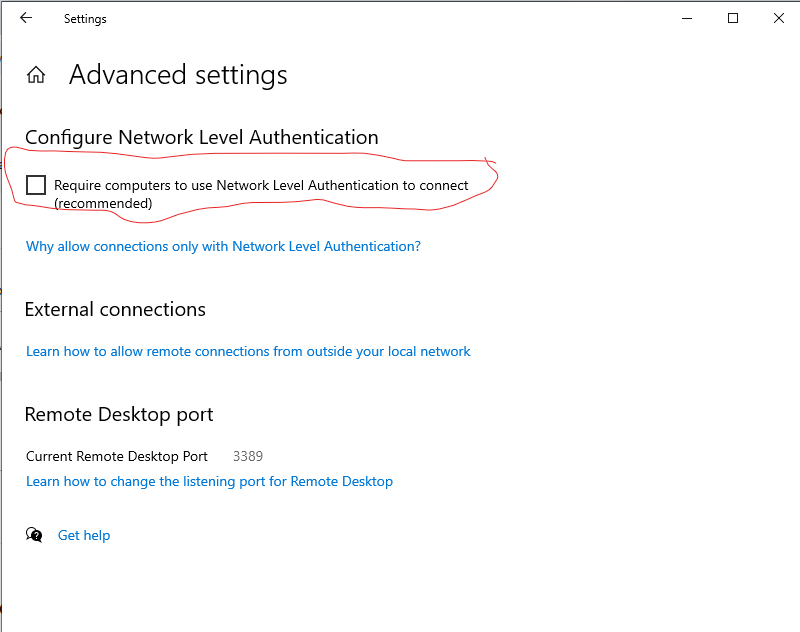Open Settings home via house icon
Viewport: 800px width, 632px height.
click(x=36, y=75)
